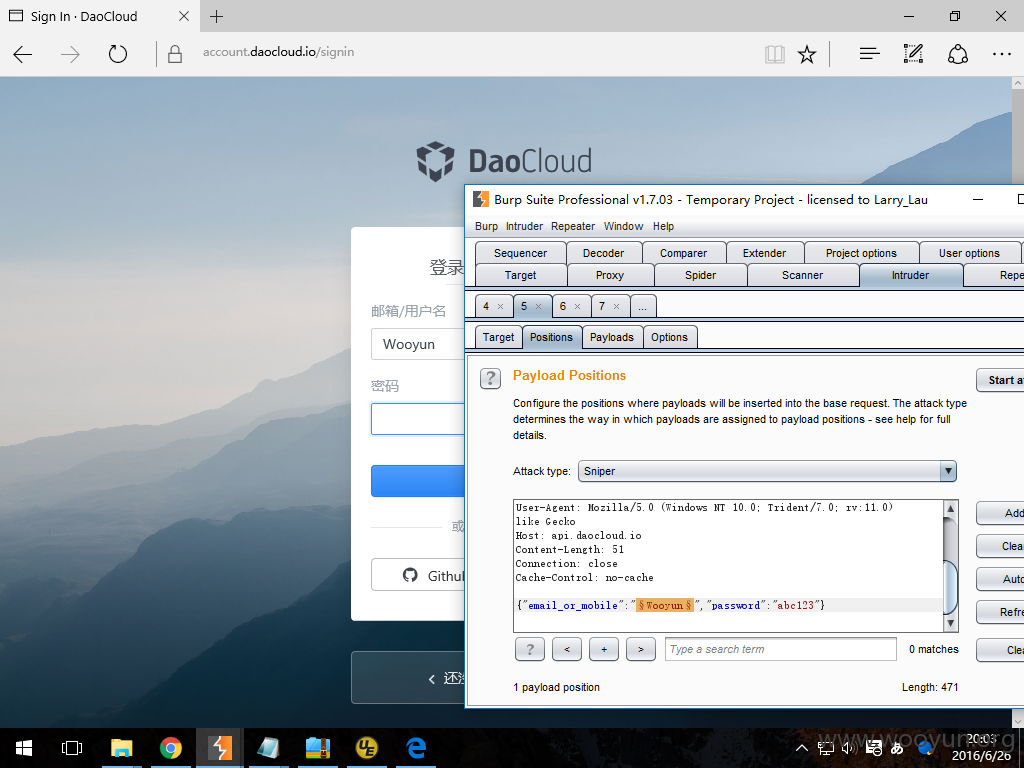Open the Burp menu
The width and height of the screenshot is (1024, 768).
coord(486,226)
